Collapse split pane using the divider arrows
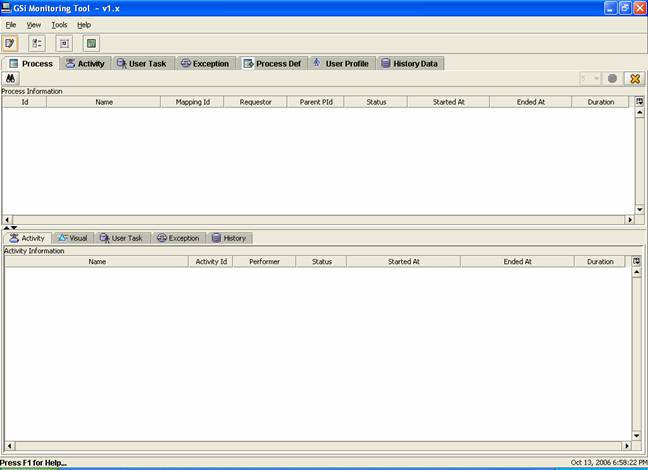 click(9, 228)
